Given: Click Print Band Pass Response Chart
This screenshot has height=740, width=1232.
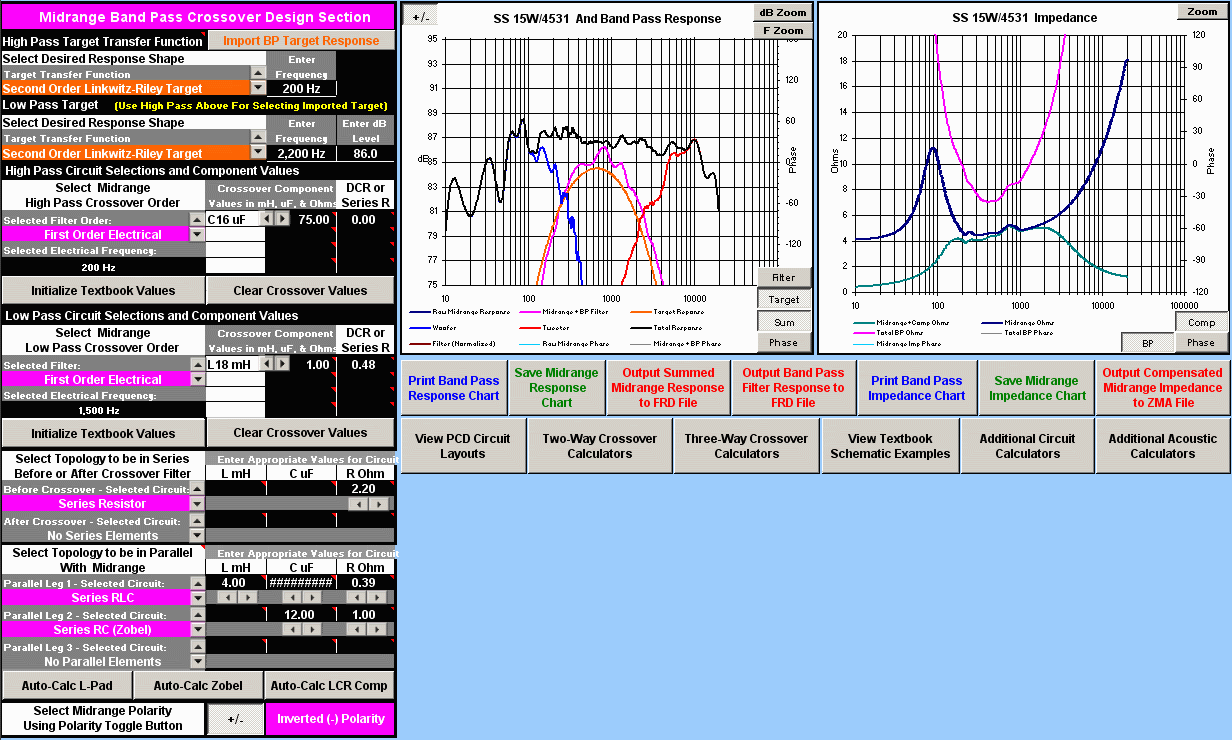Looking at the screenshot, I should [453, 388].
